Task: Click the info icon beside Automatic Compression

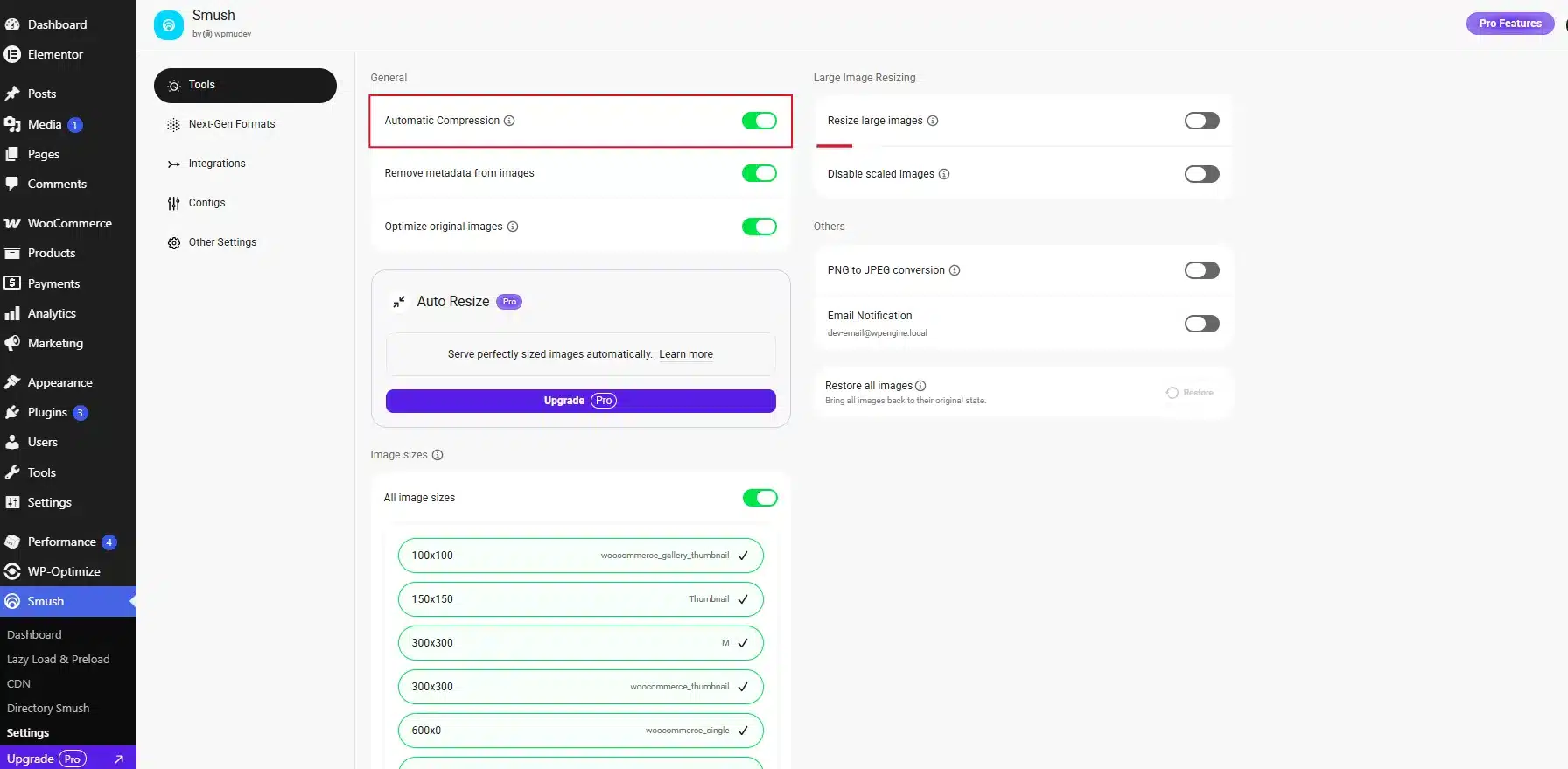Action: [509, 121]
